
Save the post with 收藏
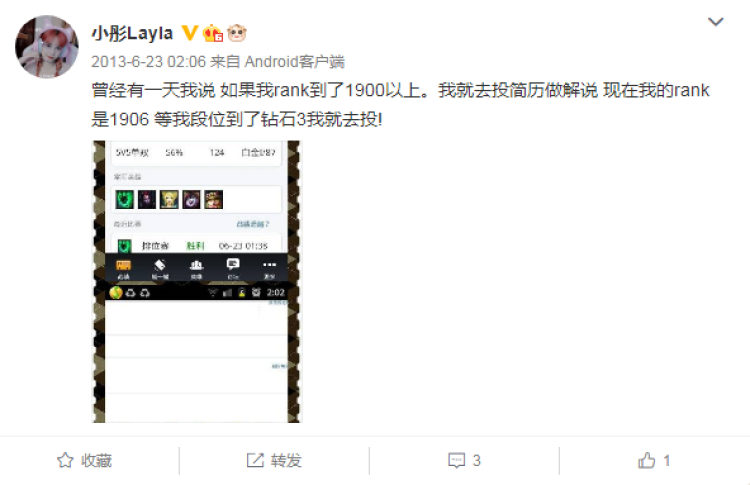(85, 461)
